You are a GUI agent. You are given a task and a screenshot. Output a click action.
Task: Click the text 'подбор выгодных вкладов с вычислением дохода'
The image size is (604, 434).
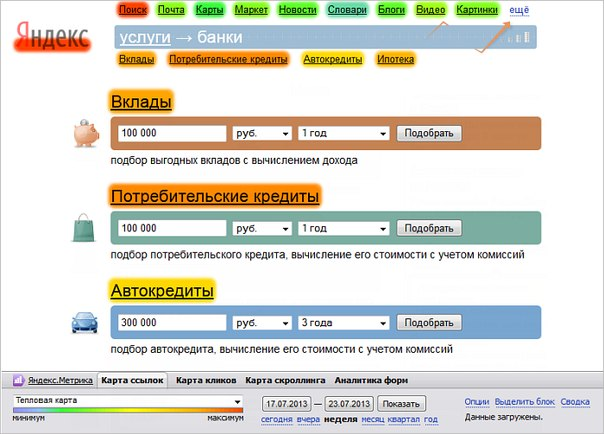point(234,160)
